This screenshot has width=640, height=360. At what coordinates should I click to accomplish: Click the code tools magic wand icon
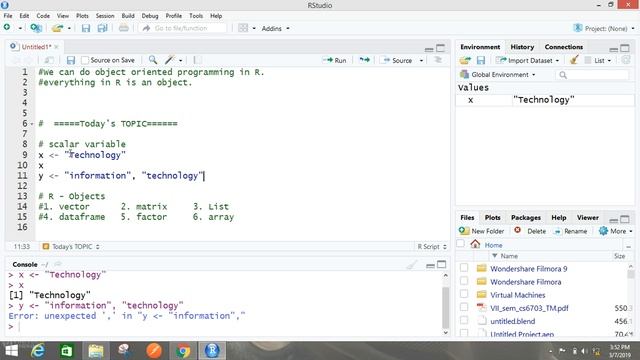pyautogui.click(x=170, y=60)
